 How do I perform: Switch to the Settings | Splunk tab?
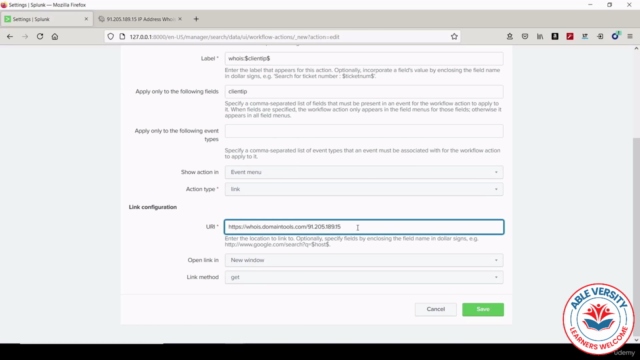coord(46,19)
